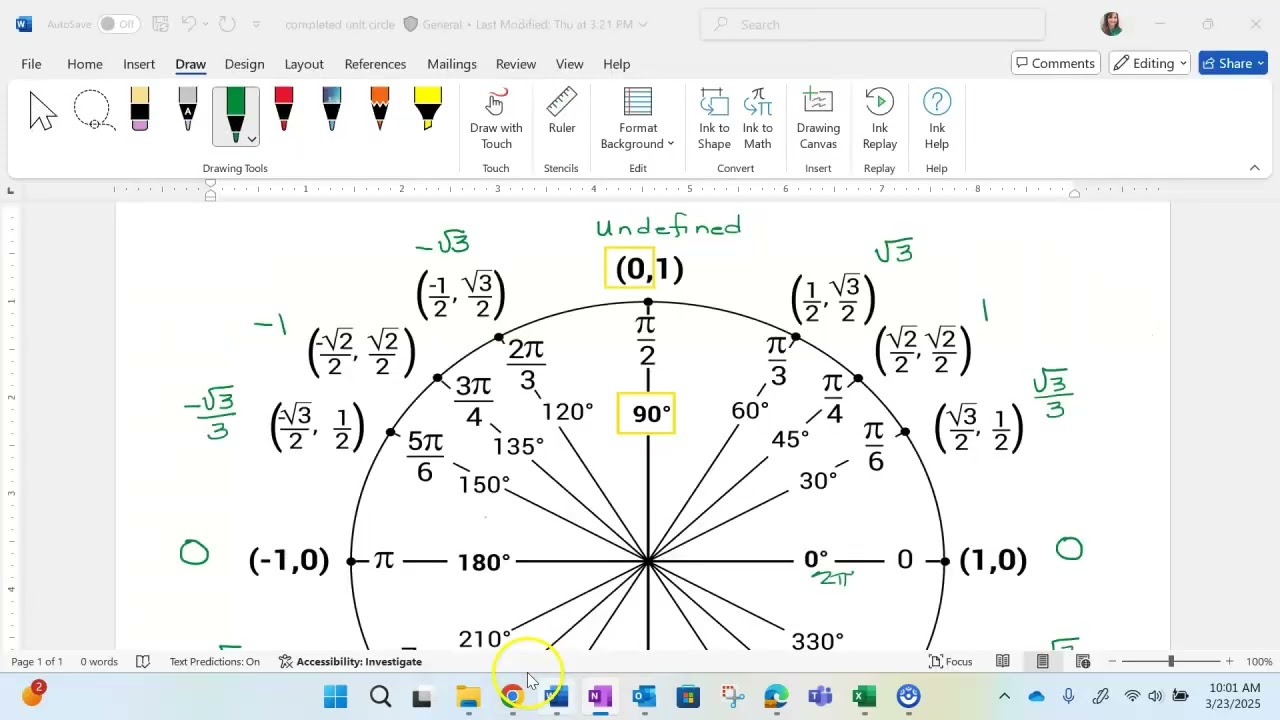Screen dimensions: 1280x720
Task: Click the 100% zoom level
Action: click(1259, 662)
